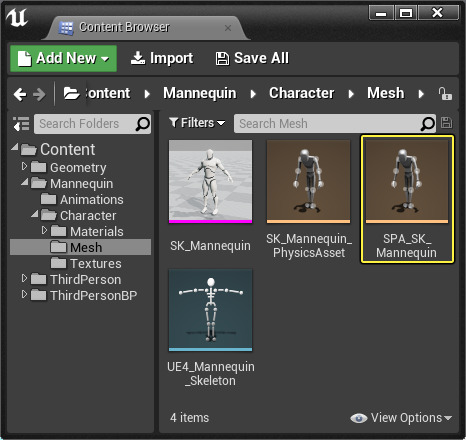Click the SK_Mannequin_PhysicsAsset name label
The image size is (466, 440).
[x=309, y=246]
